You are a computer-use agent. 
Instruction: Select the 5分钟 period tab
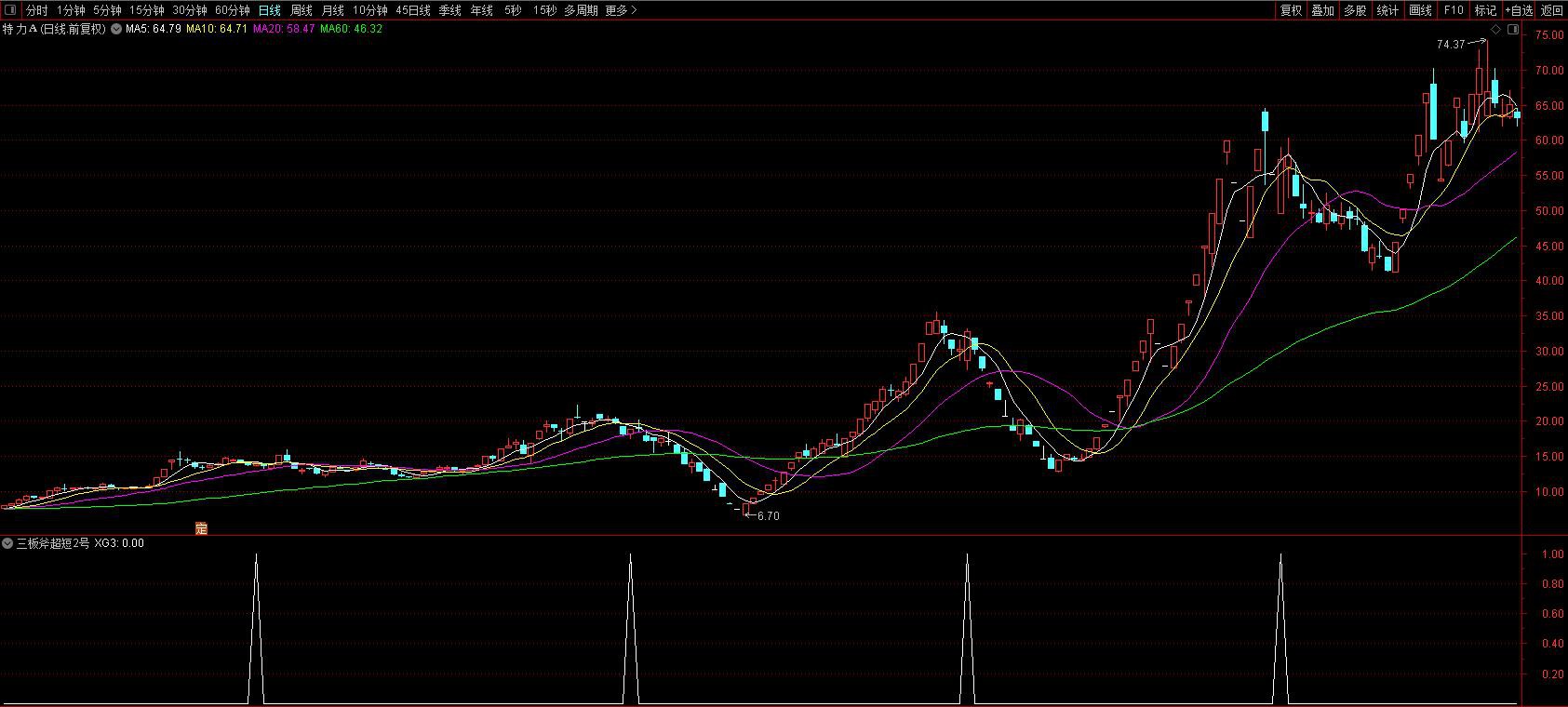coord(107,10)
